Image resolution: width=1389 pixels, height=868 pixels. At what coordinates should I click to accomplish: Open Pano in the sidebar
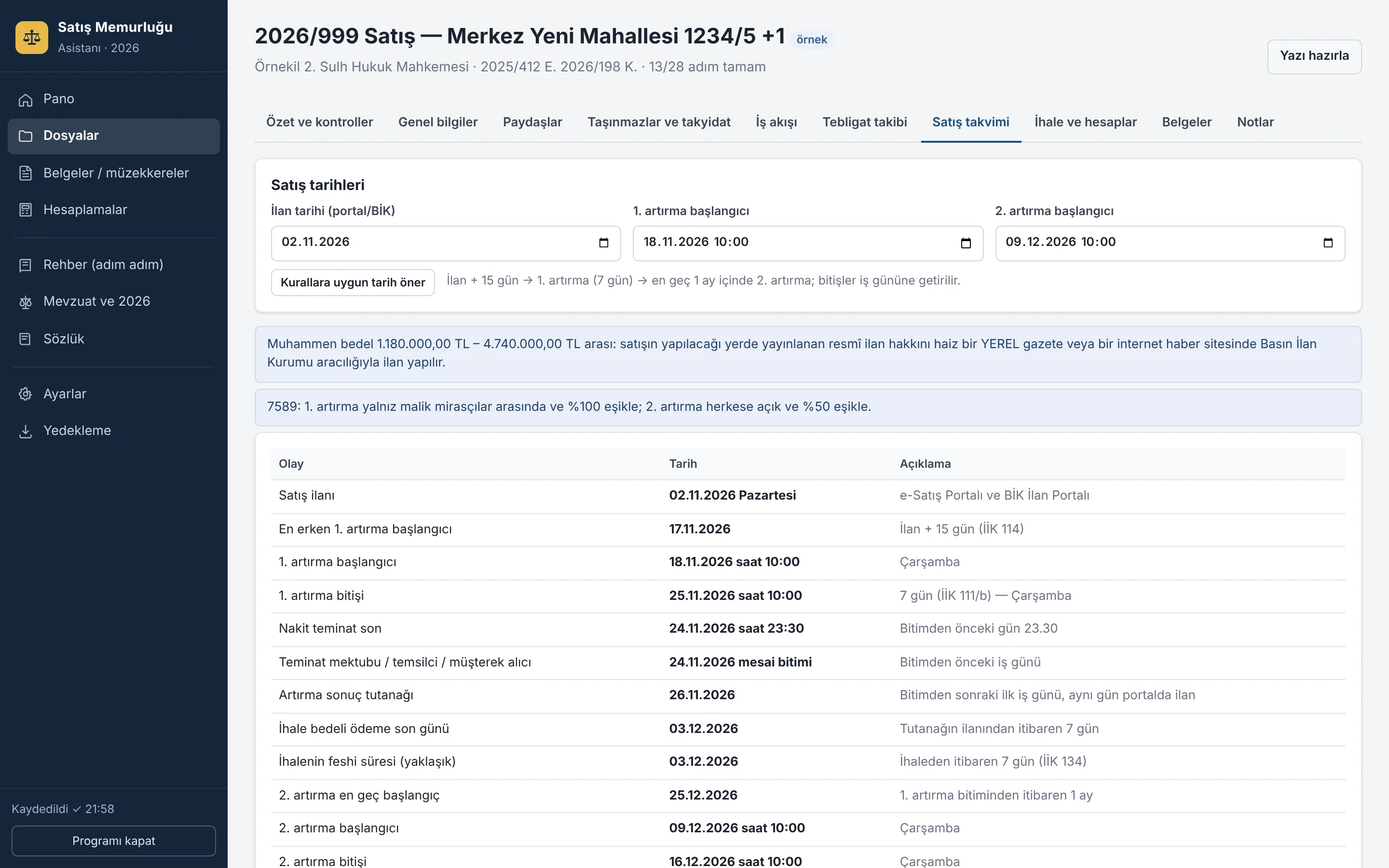point(114,99)
